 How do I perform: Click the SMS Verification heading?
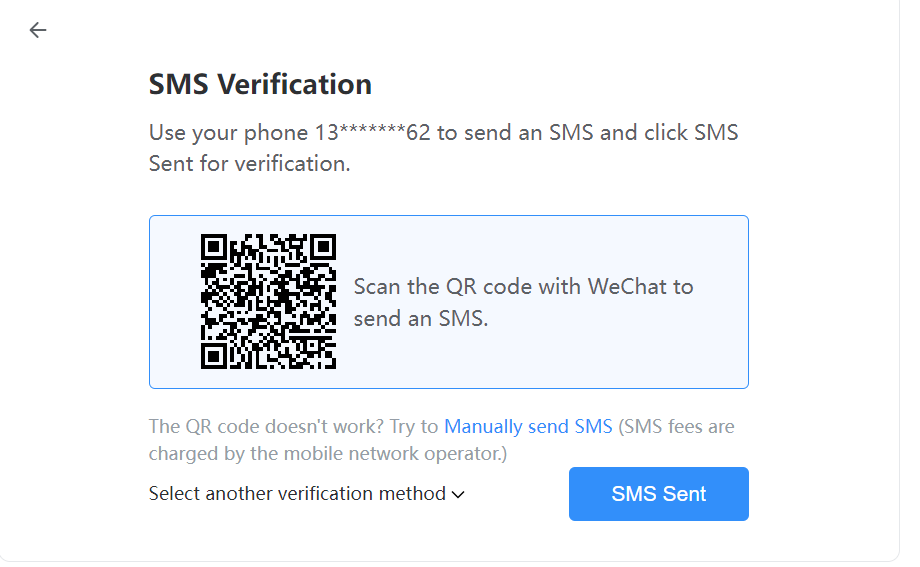pyautogui.click(x=260, y=84)
